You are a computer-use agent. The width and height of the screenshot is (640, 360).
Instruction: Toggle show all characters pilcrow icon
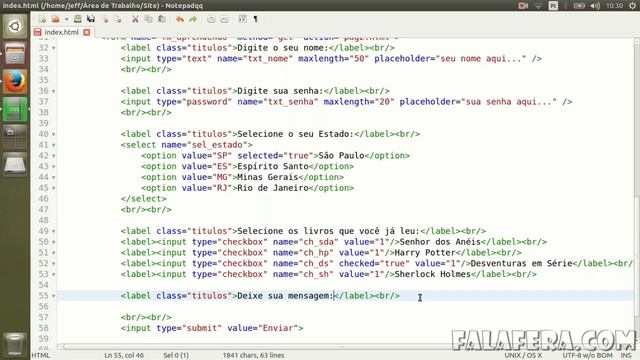pos(256,19)
